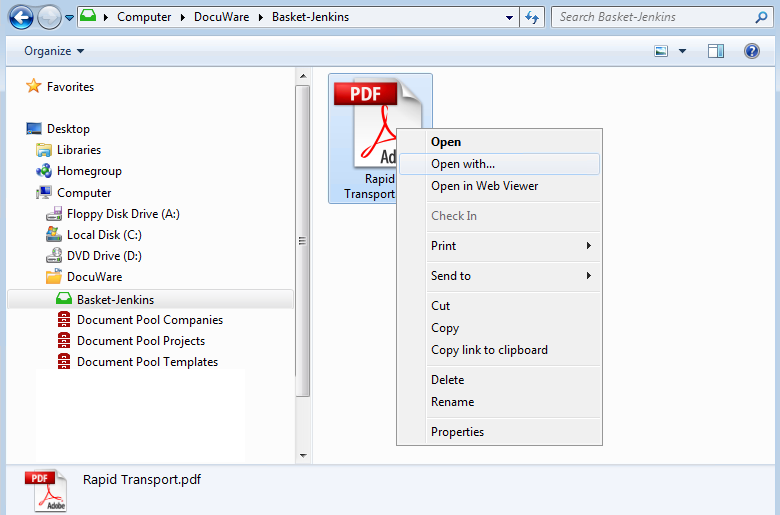Click the Favorites star icon

[33, 86]
